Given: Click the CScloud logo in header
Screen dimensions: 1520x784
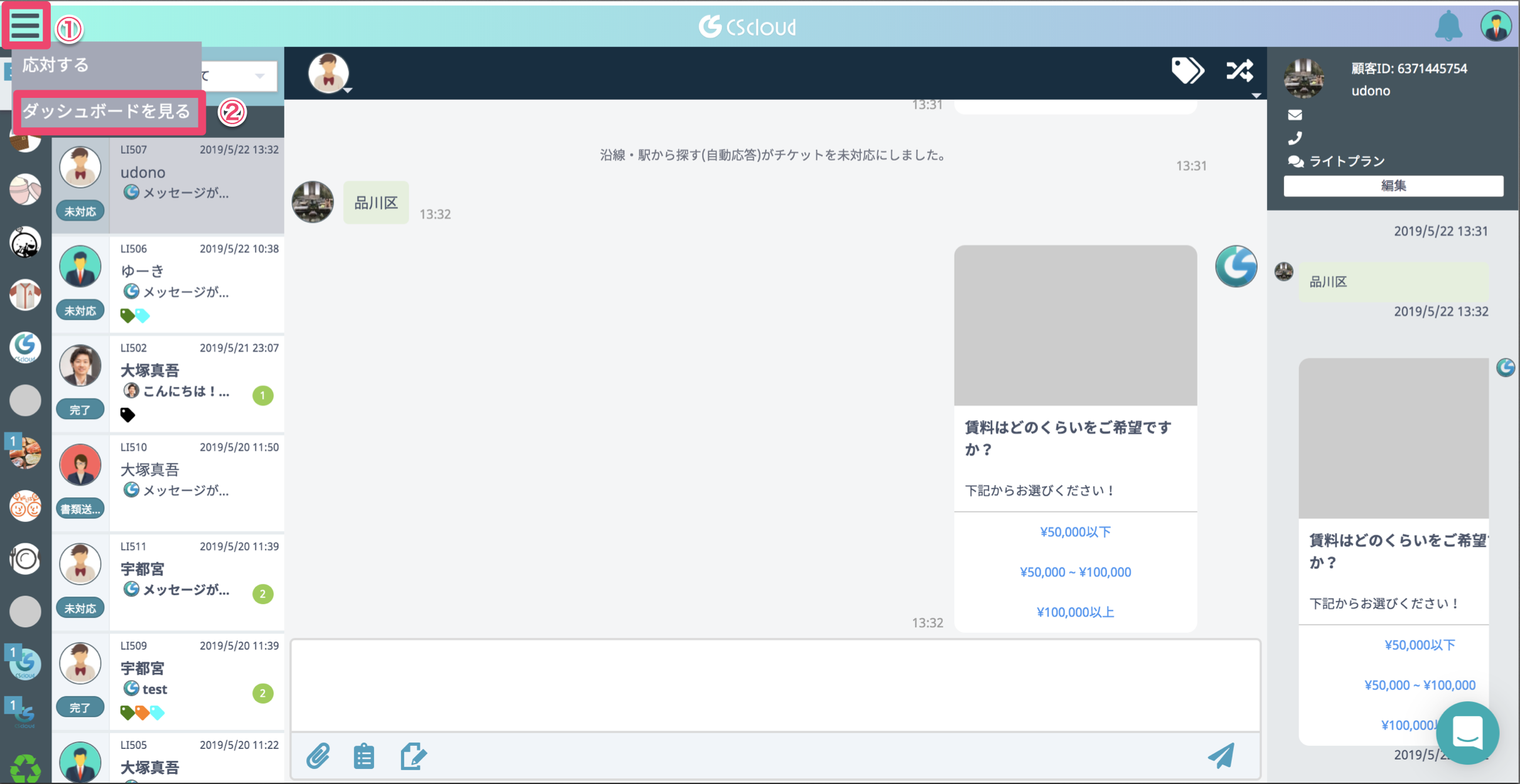Looking at the screenshot, I should tap(748, 26).
